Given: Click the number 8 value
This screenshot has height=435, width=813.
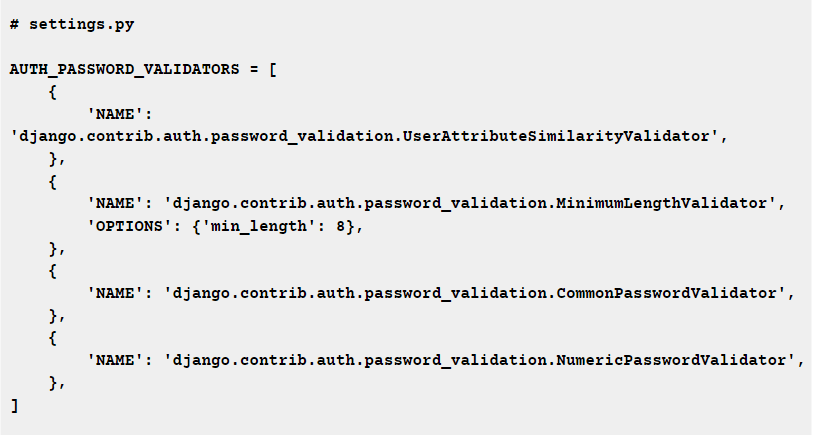Looking at the screenshot, I should 340,226.
